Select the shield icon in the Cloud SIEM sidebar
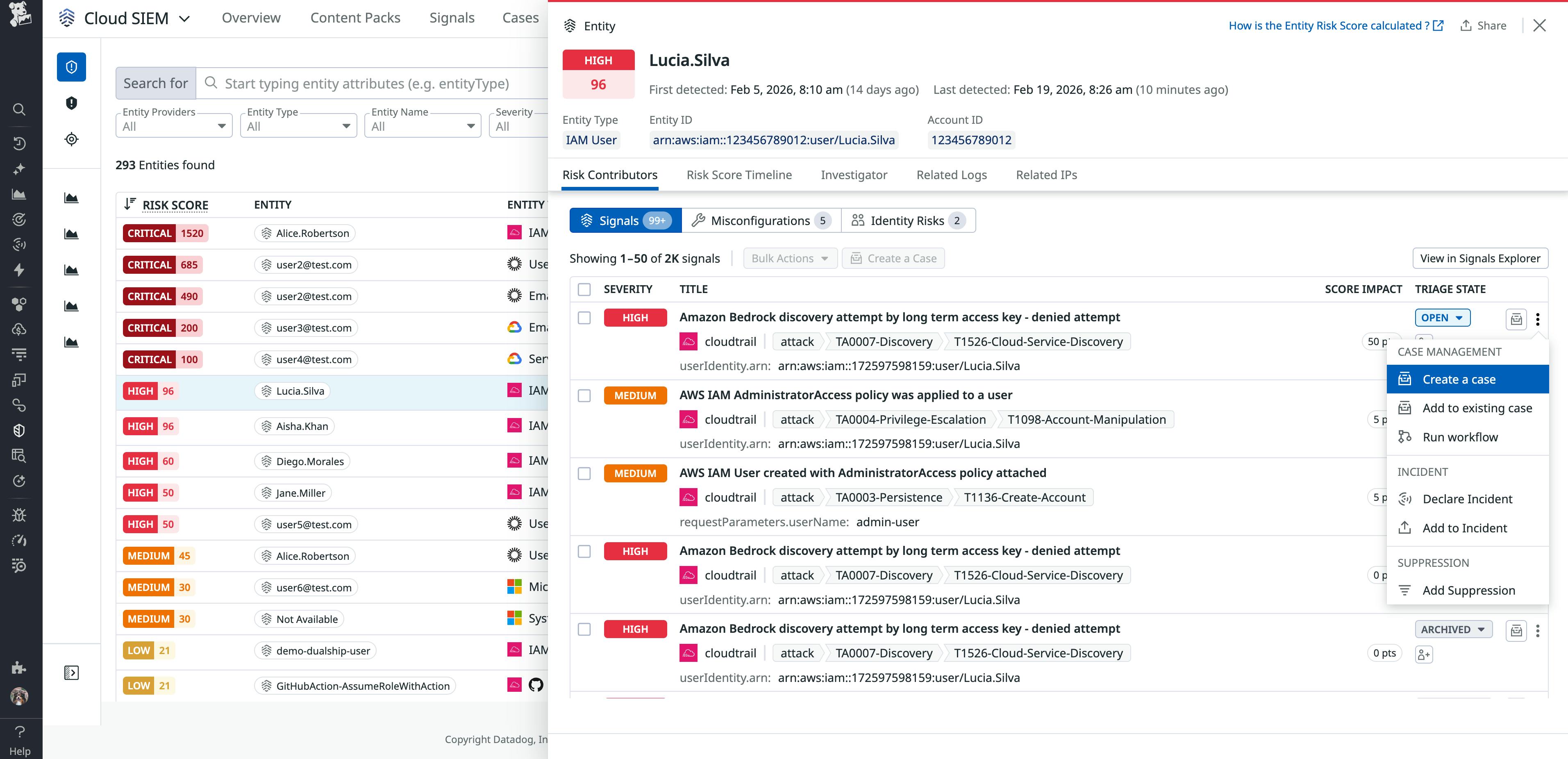Screen dimensions: 1568x759 (71, 66)
